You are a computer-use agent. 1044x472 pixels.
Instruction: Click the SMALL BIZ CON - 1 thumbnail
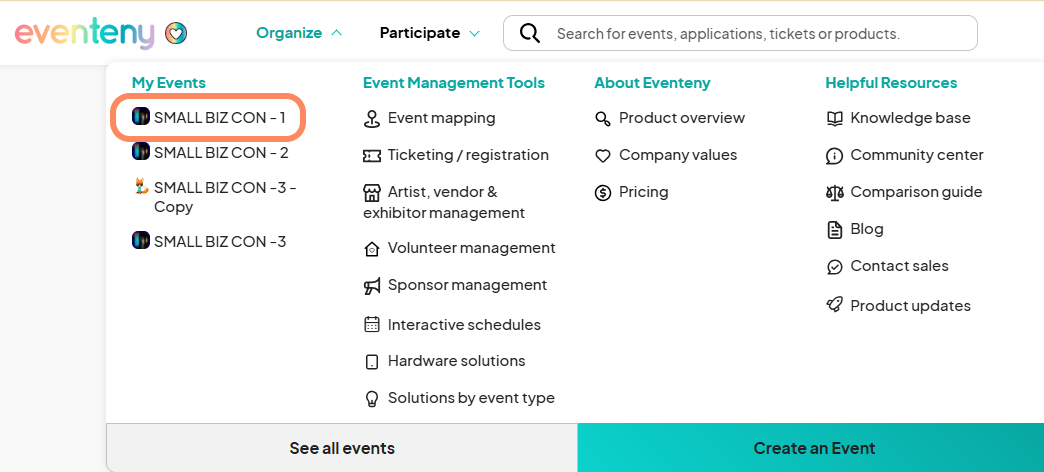pos(140,117)
